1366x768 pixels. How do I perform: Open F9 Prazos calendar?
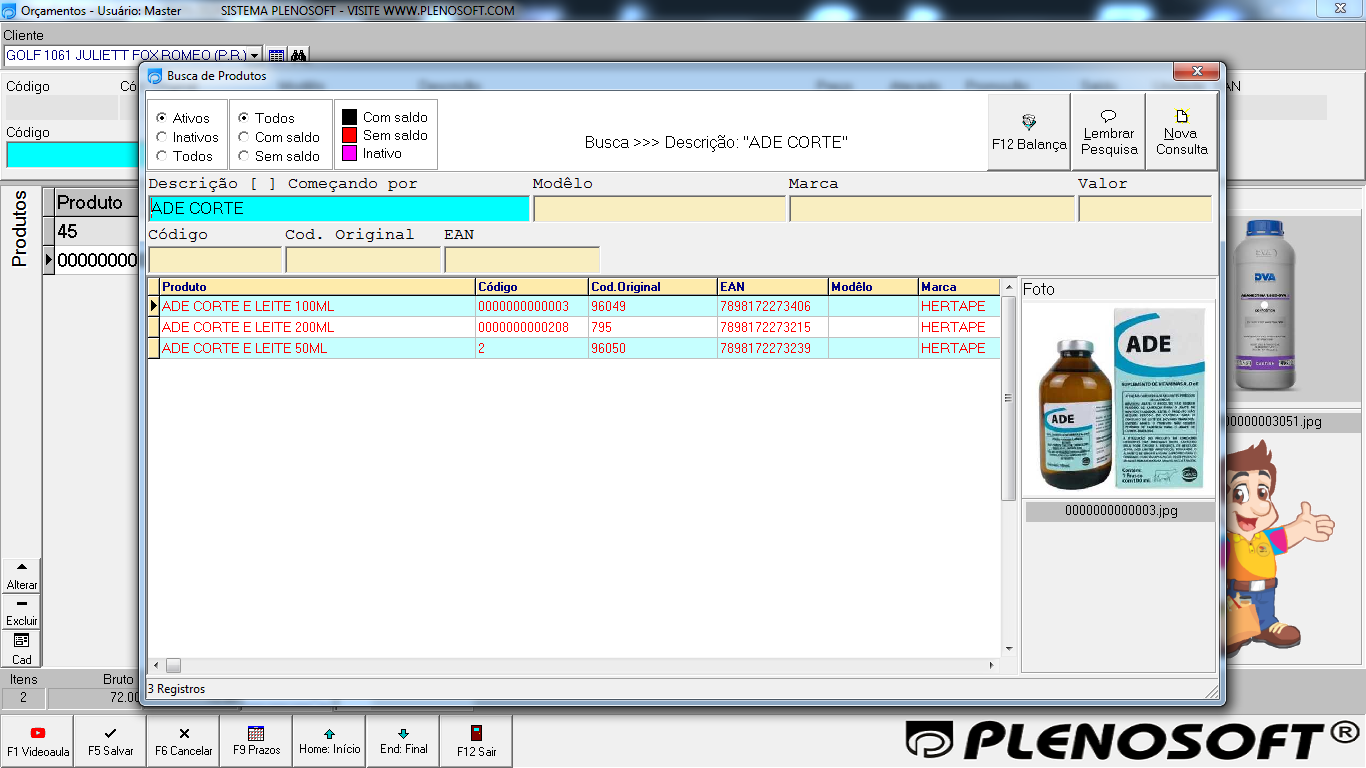[256, 741]
